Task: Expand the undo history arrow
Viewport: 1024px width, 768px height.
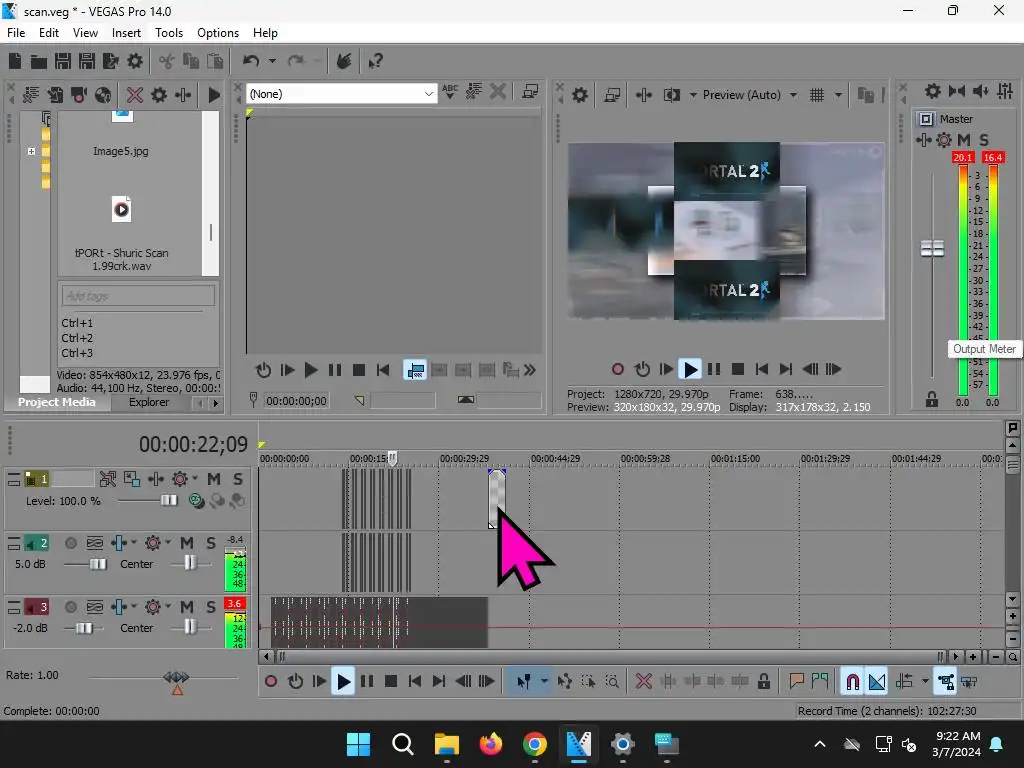Action: 272,61
